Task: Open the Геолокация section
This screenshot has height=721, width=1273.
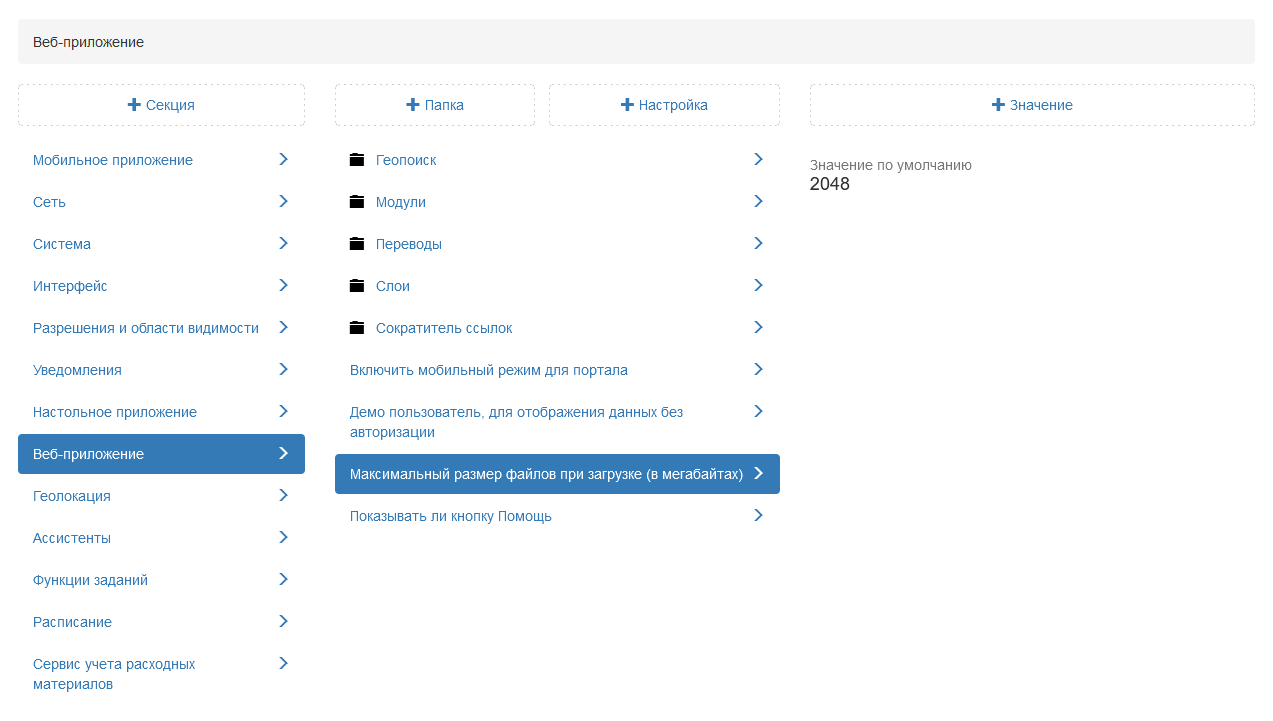Action: tap(72, 496)
